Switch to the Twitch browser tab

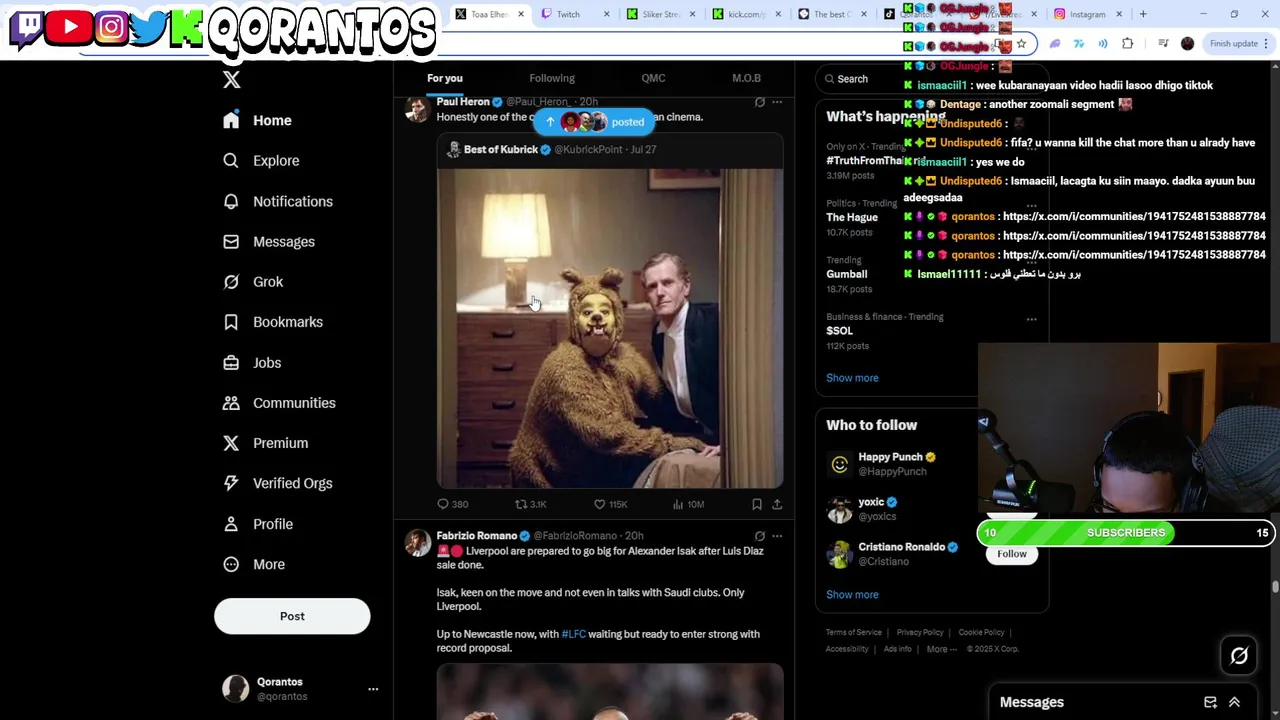(x=575, y=14)
